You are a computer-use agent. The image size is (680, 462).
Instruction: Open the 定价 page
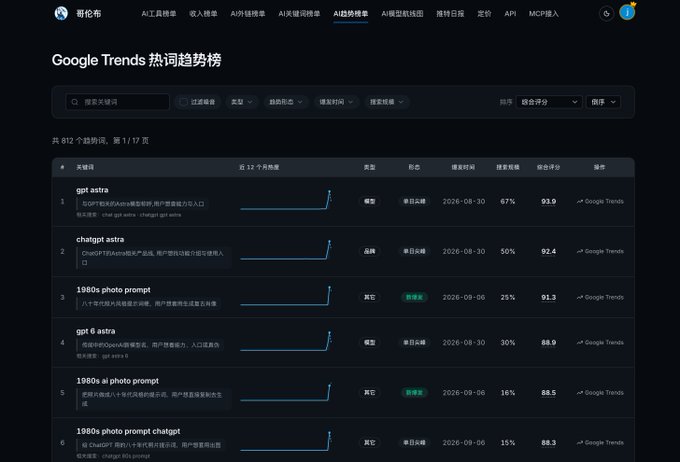click(x=484, y=13)
